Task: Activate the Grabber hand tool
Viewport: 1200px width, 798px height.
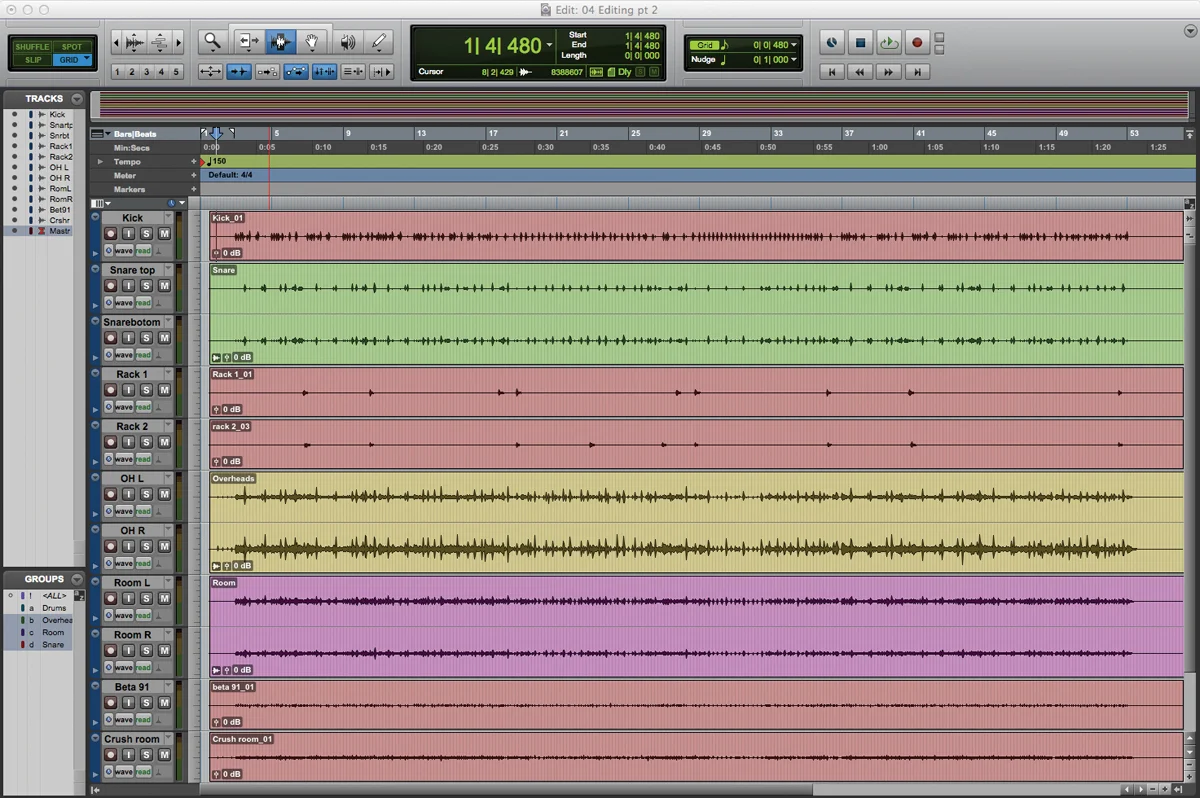Action: coord(312,41)
